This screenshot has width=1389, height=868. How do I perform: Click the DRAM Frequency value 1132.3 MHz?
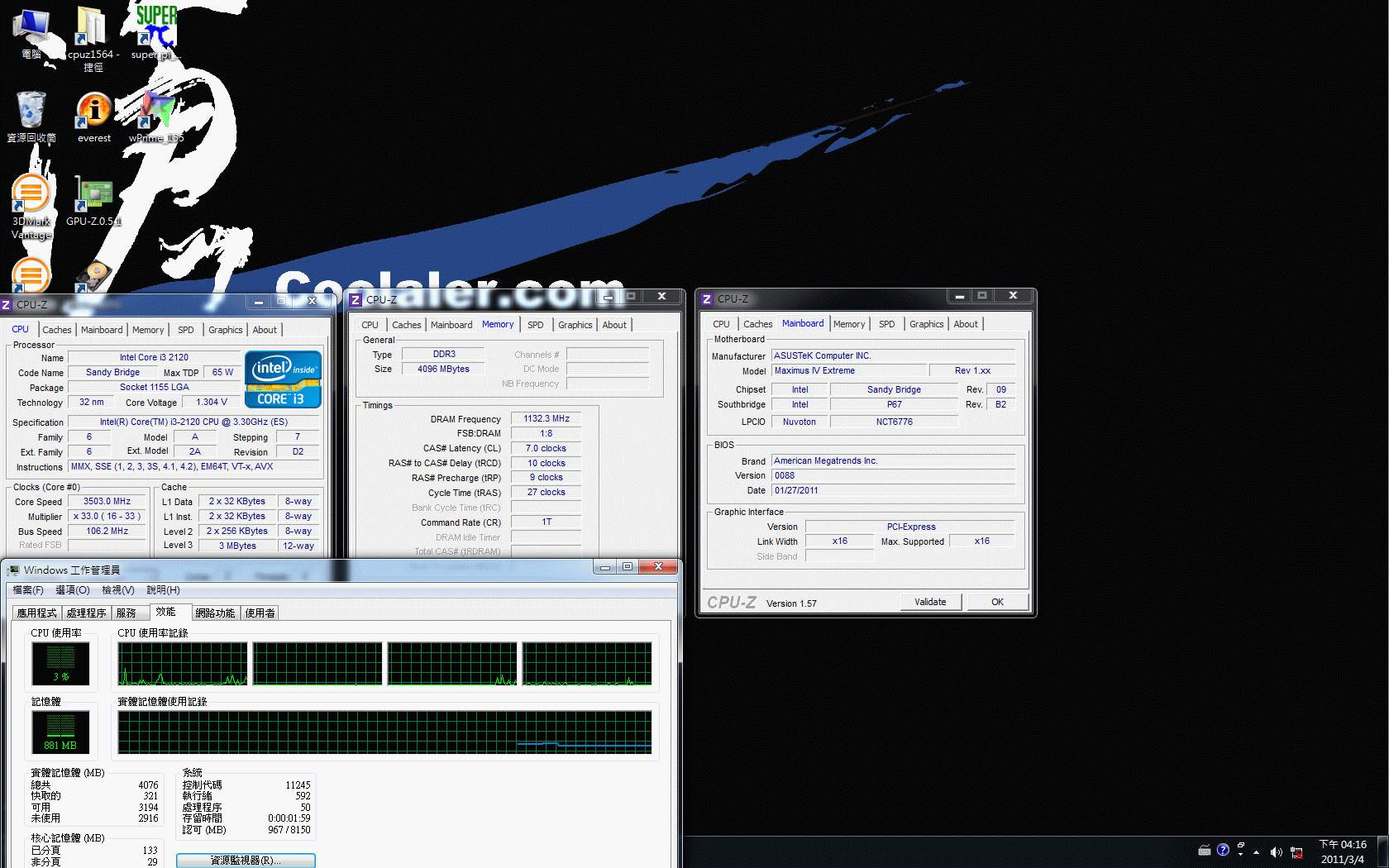546,419
